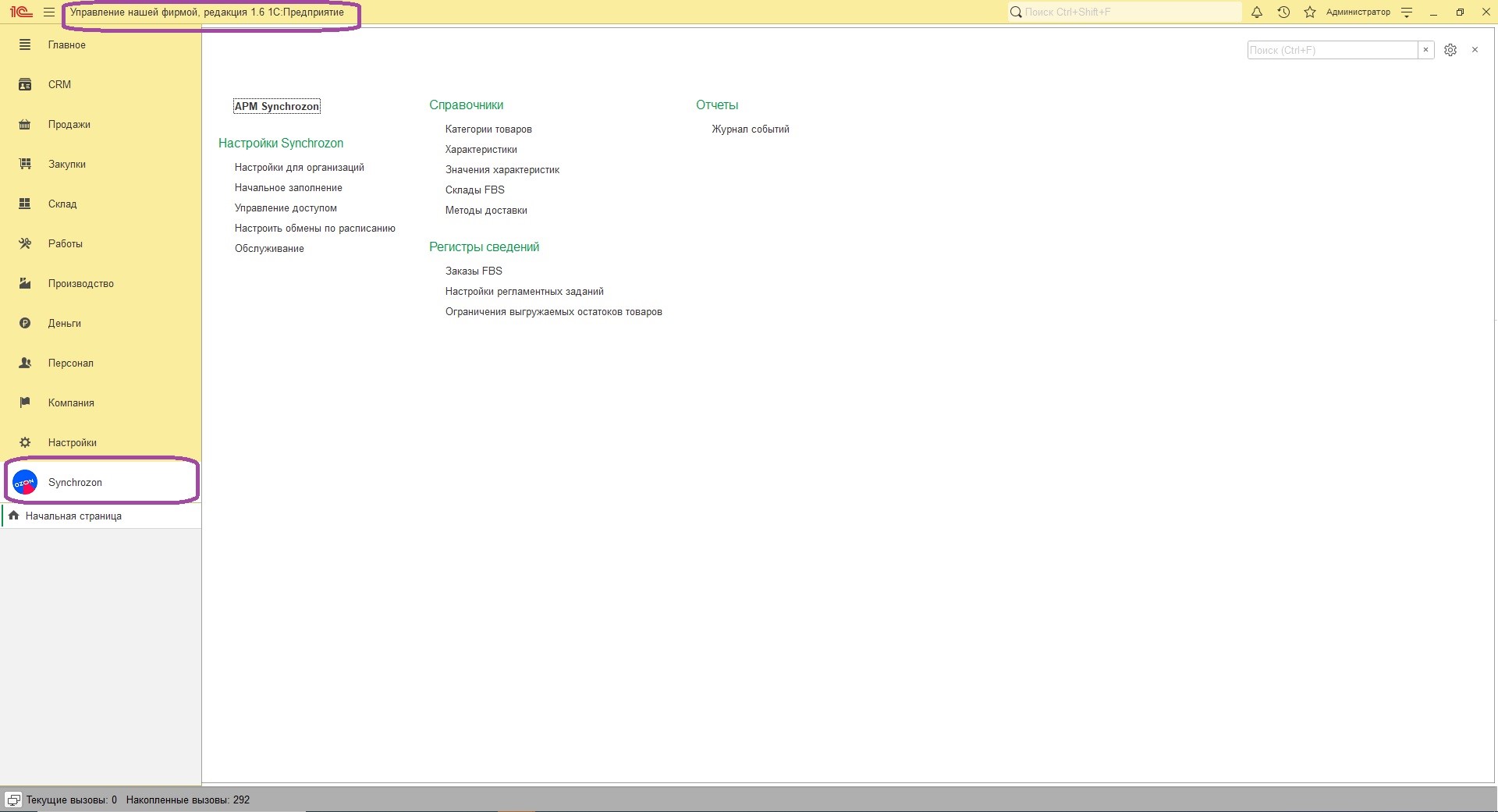The width and height of the screenshot is (1498, 812).
Task: Clear the panel search field
Action: point(1425,50)
